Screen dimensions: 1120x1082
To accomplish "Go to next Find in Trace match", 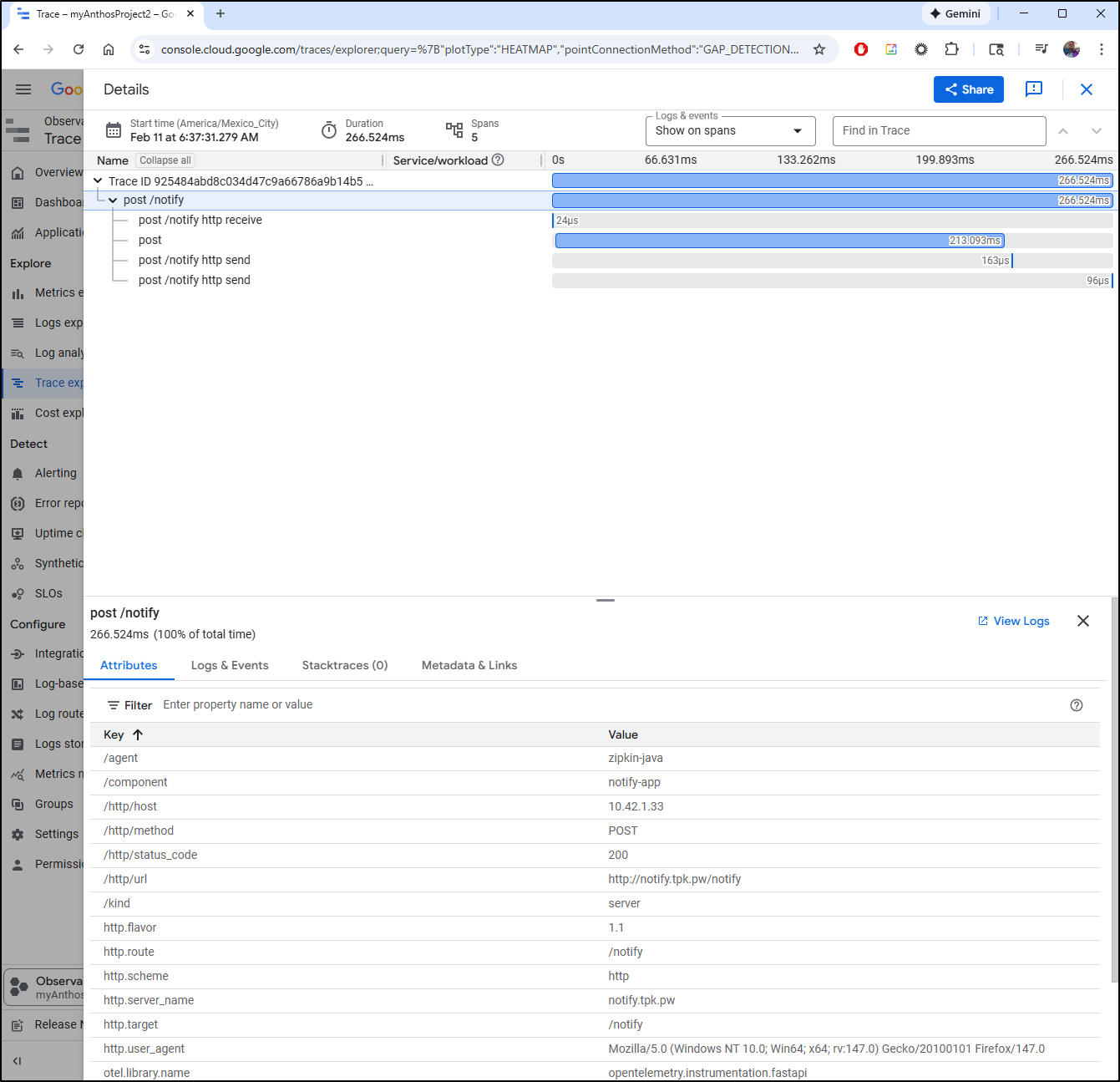I will (1097, 131).
